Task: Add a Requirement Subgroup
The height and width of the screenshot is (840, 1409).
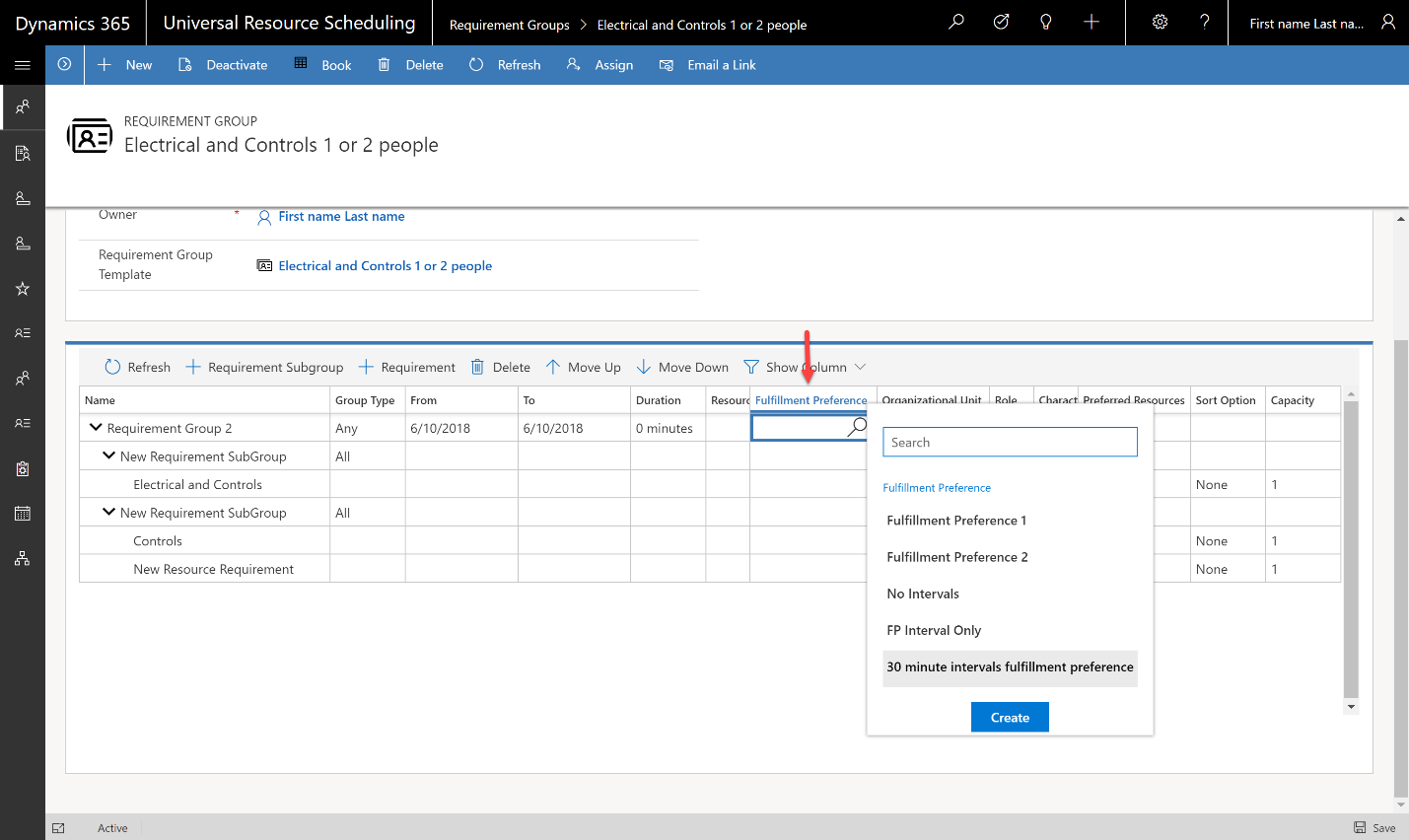Action: (264, 367)
